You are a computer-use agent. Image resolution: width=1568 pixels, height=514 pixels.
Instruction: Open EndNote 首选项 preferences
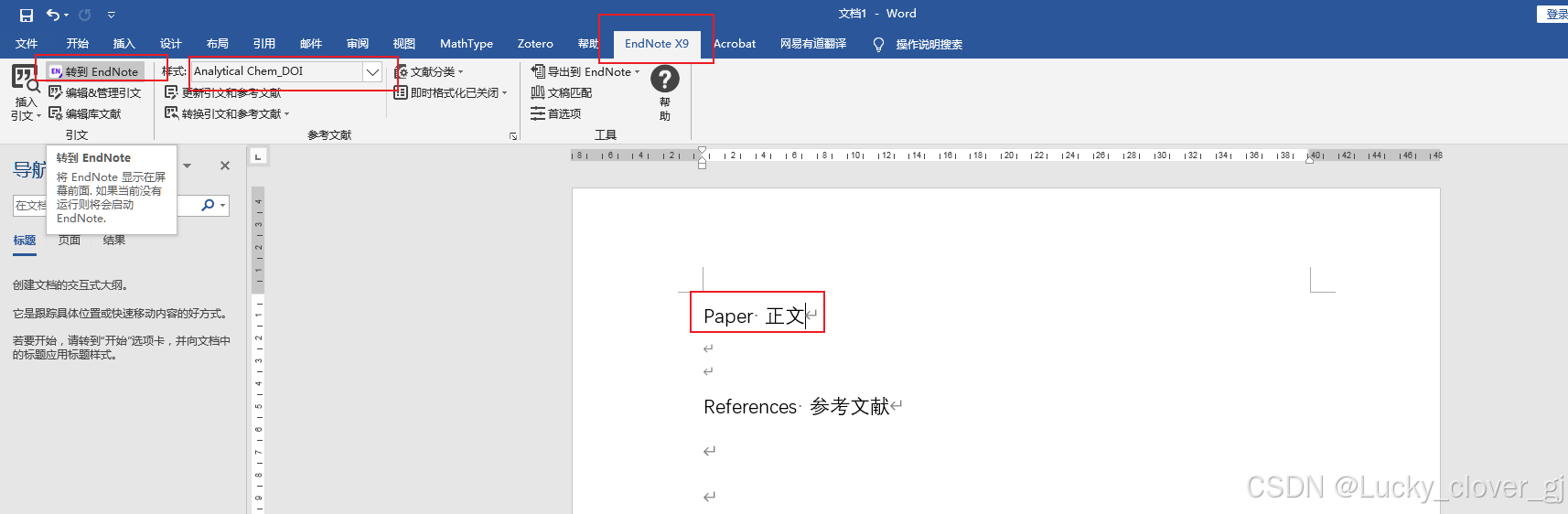click(x=556, y=113)
